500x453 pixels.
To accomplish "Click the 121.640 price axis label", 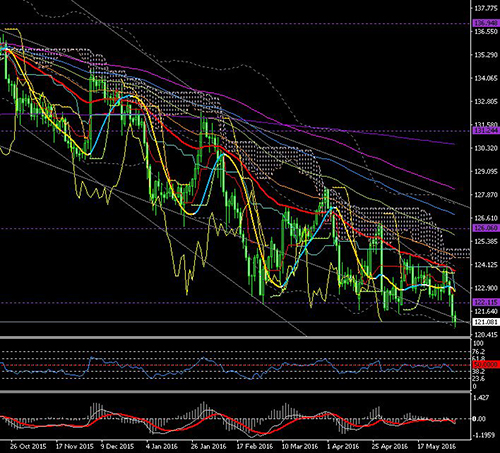I will (486, 312).
